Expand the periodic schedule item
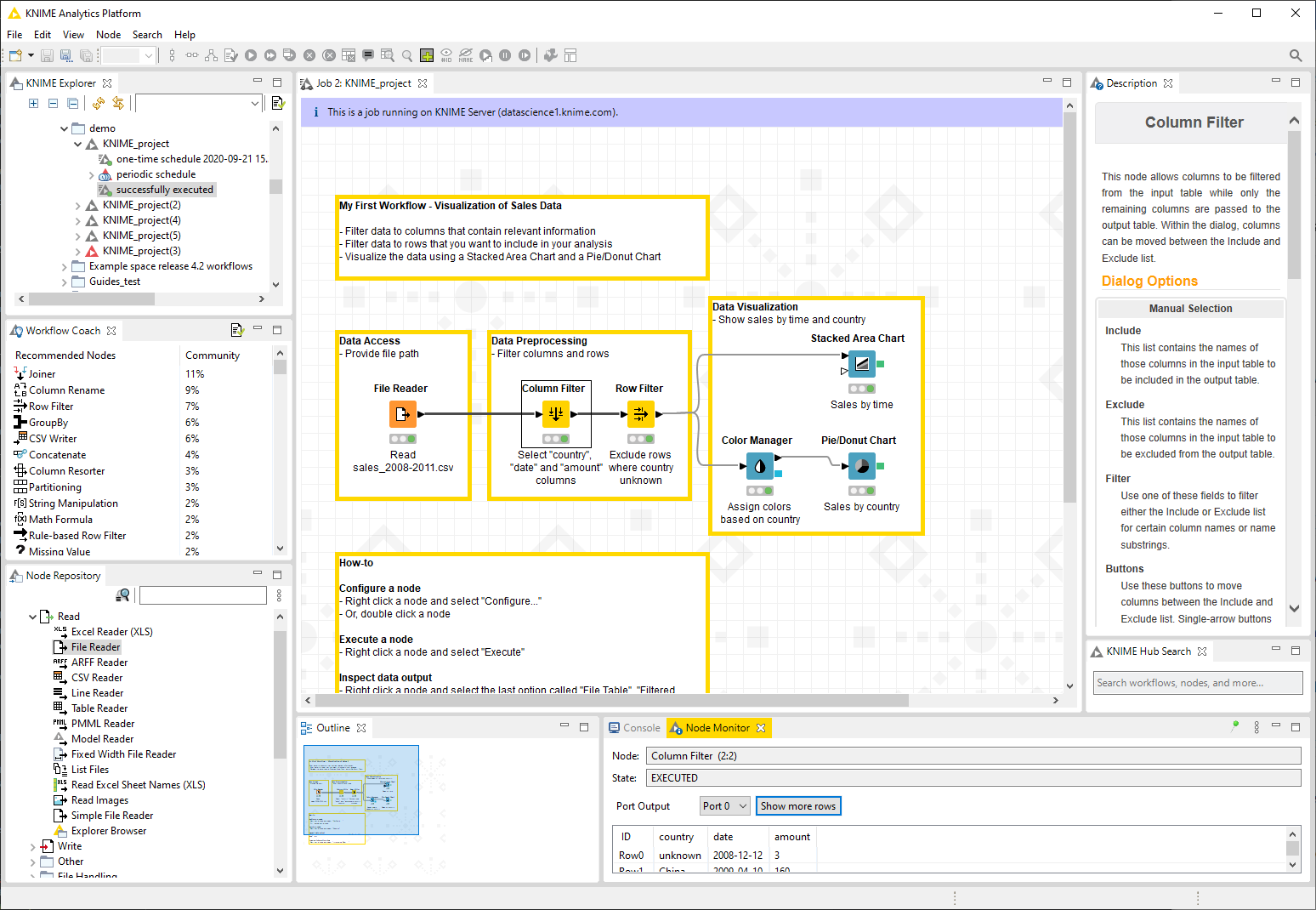 (x=92, y=174)
